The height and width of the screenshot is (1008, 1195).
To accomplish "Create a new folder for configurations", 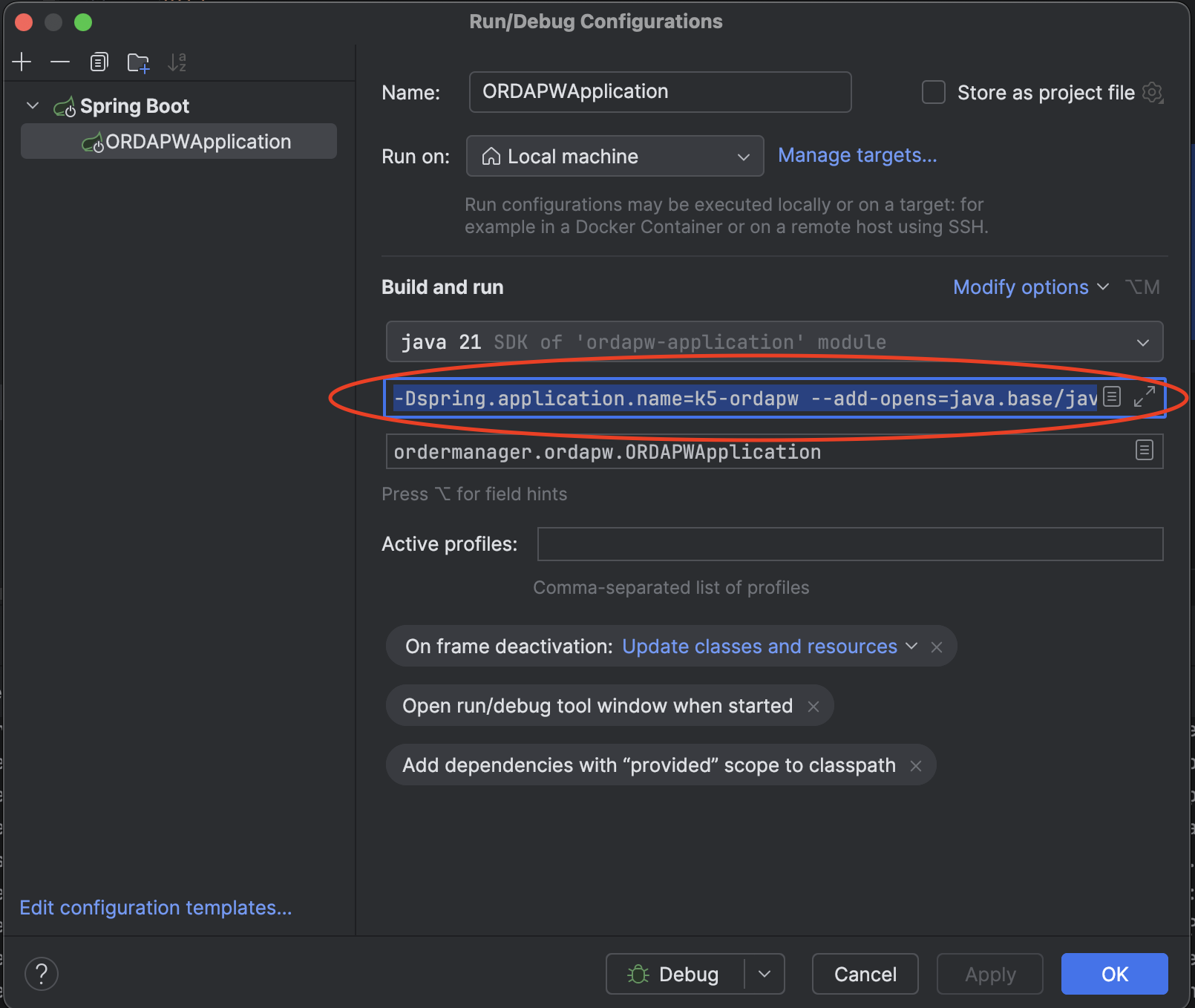I will point(138,62).
